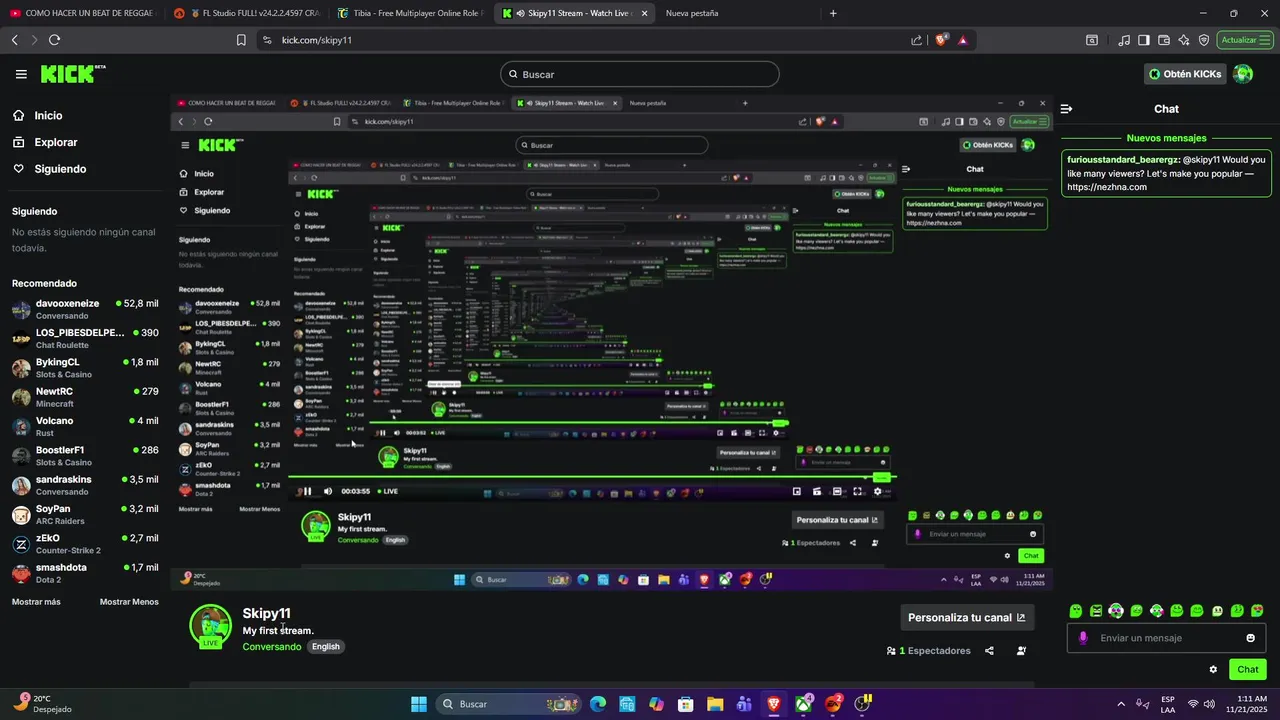Open recommended channel Volcano
Image resolution: width=1280 pixels, height=720 pixels.
[85, 426]
